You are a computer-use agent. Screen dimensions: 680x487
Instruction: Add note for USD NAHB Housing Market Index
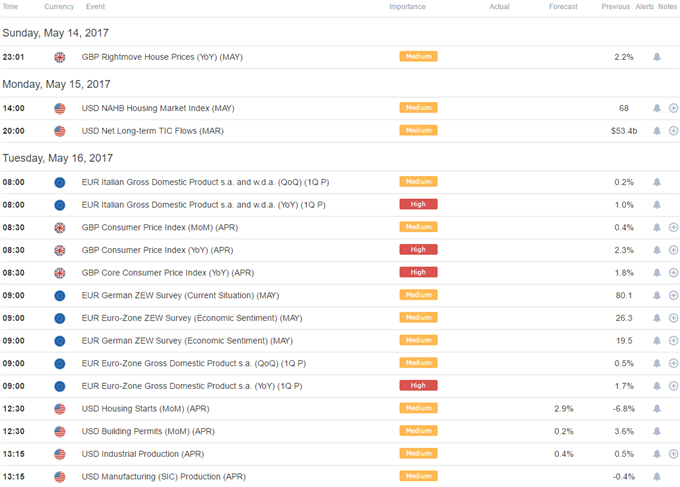(x=673, y=108)
